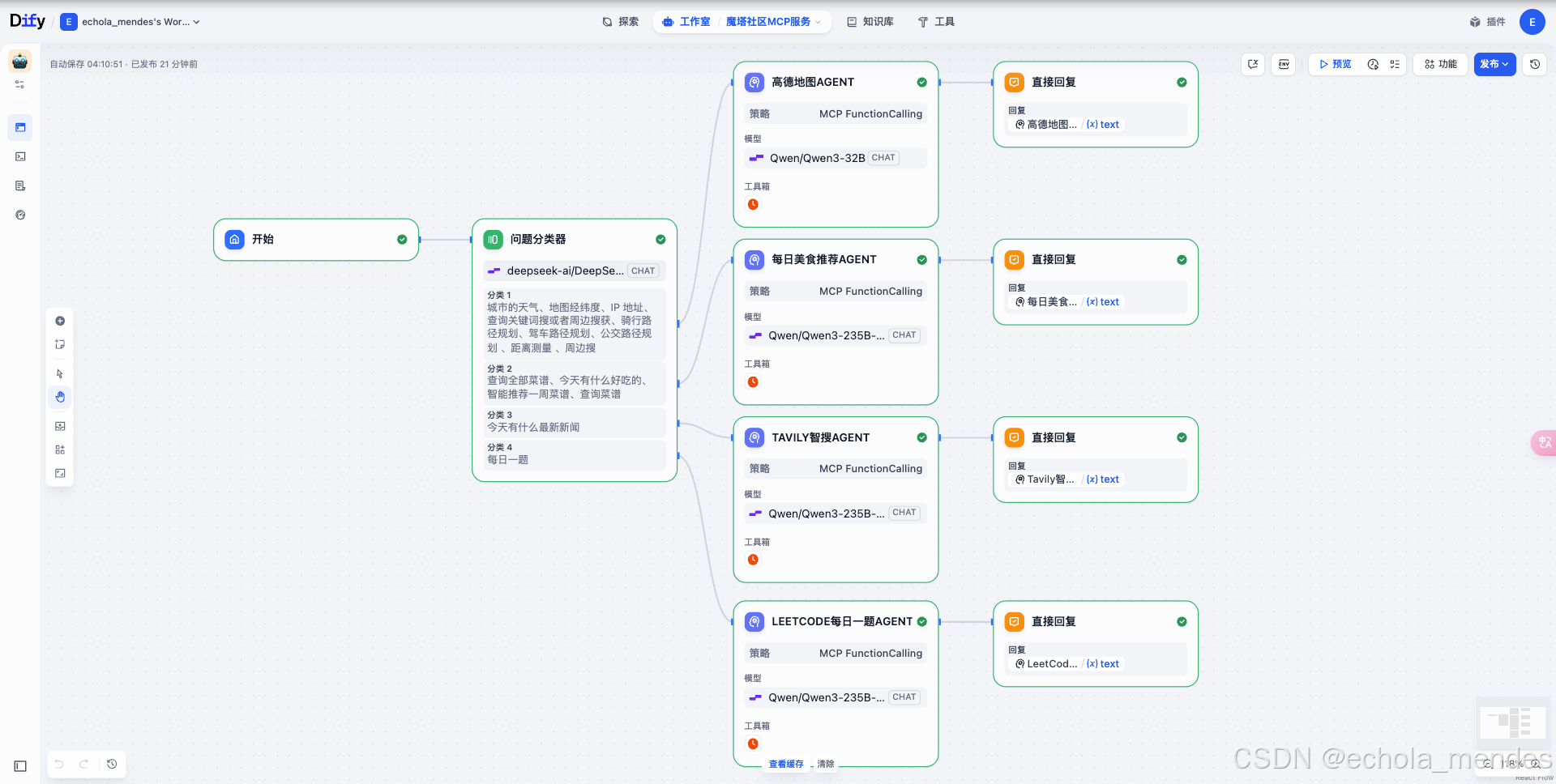
Task: Open change history at bottom toolbar
Action: tap(112, 764)
